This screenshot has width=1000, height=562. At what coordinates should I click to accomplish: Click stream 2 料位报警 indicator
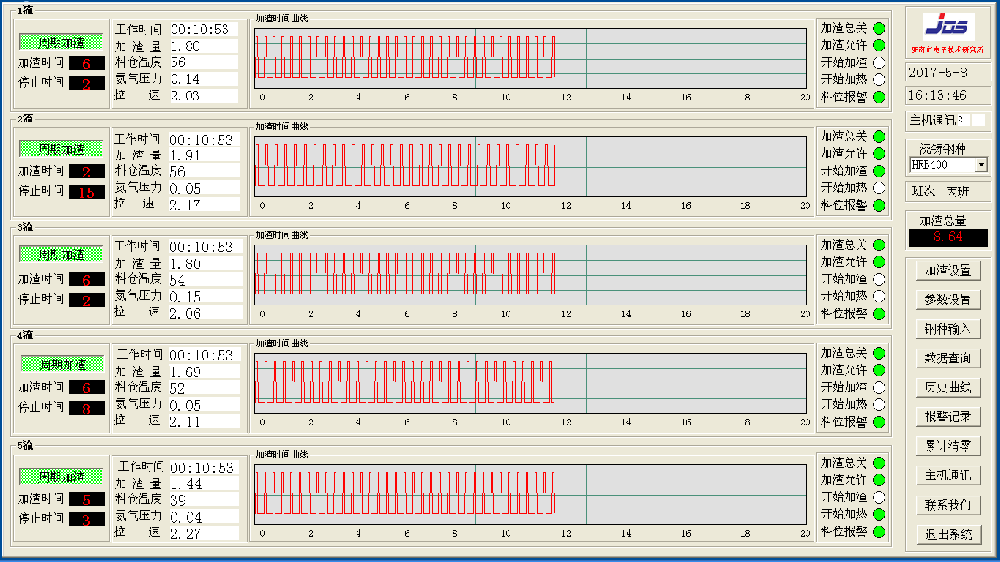pyautogui.click(x=879, y=205)
